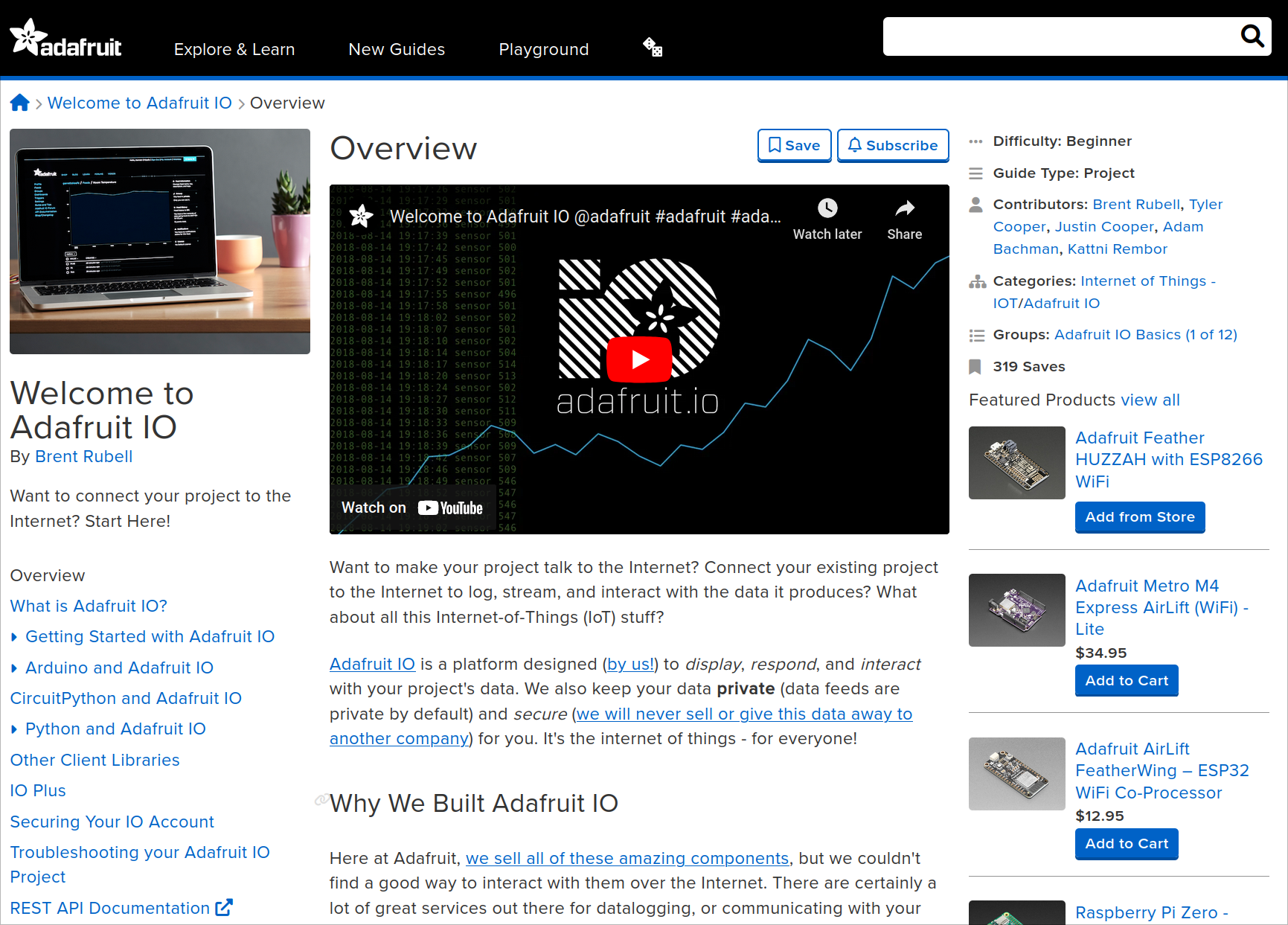Image resolution: width=1288 pixels, height=925 pixels.
Task: Click the Difficulty dots icon
Action: coord(975,141)
